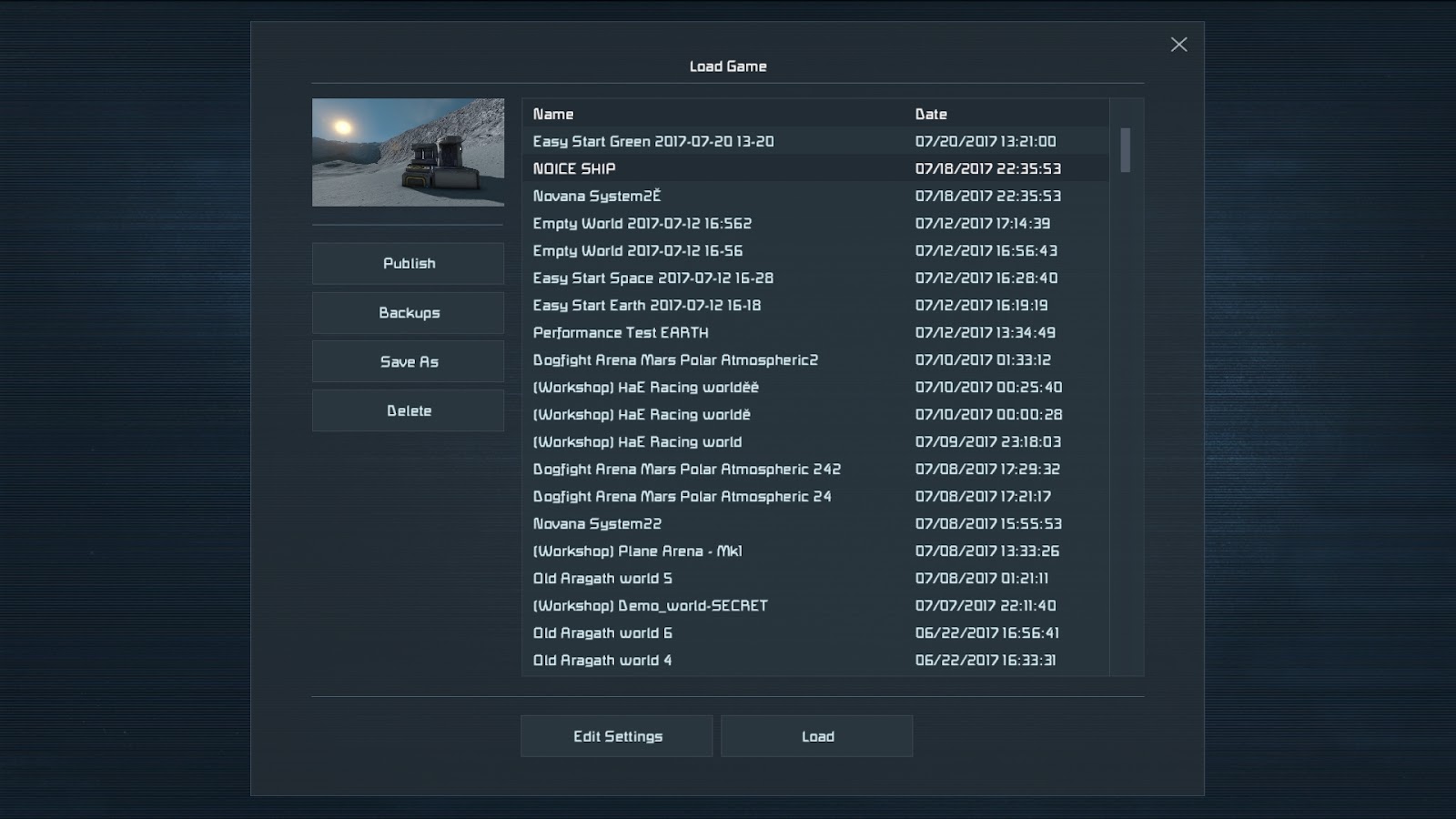The width and height of the screenshot is (1456, 819).
Task: Select the 'Performance Test EARTH' save
Action: (x=815, y=332)
